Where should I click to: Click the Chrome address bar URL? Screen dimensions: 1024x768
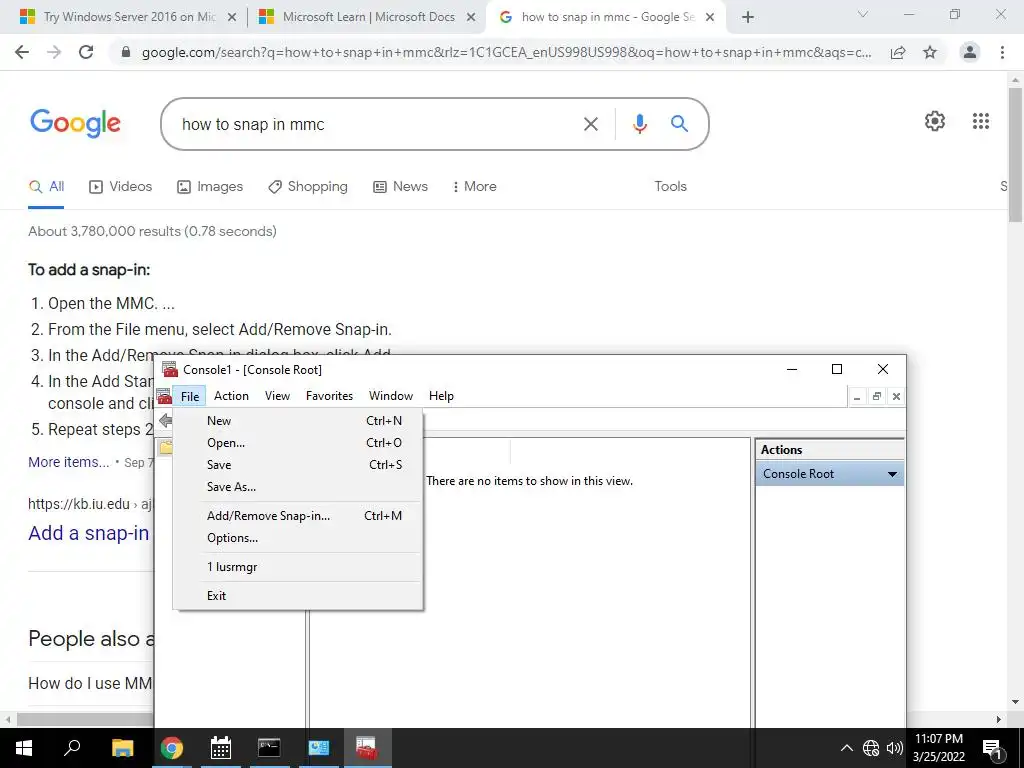pos(506,52)
